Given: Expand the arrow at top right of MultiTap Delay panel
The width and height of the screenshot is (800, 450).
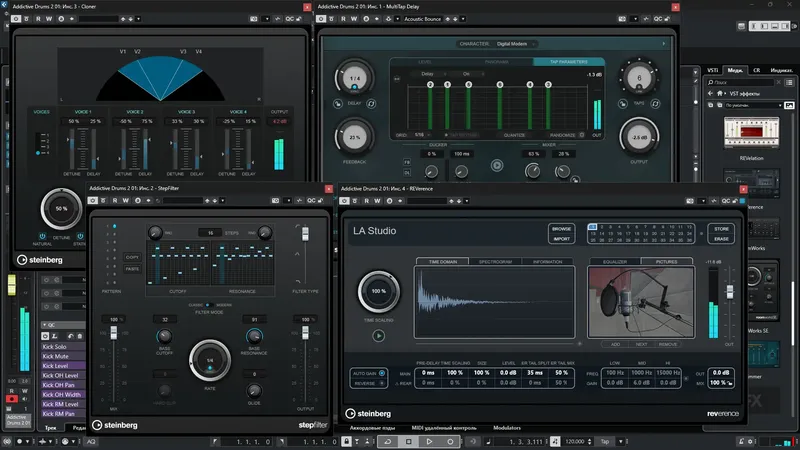Looking at the screenshot, I should pyautogui.click(x=664, y=44).
